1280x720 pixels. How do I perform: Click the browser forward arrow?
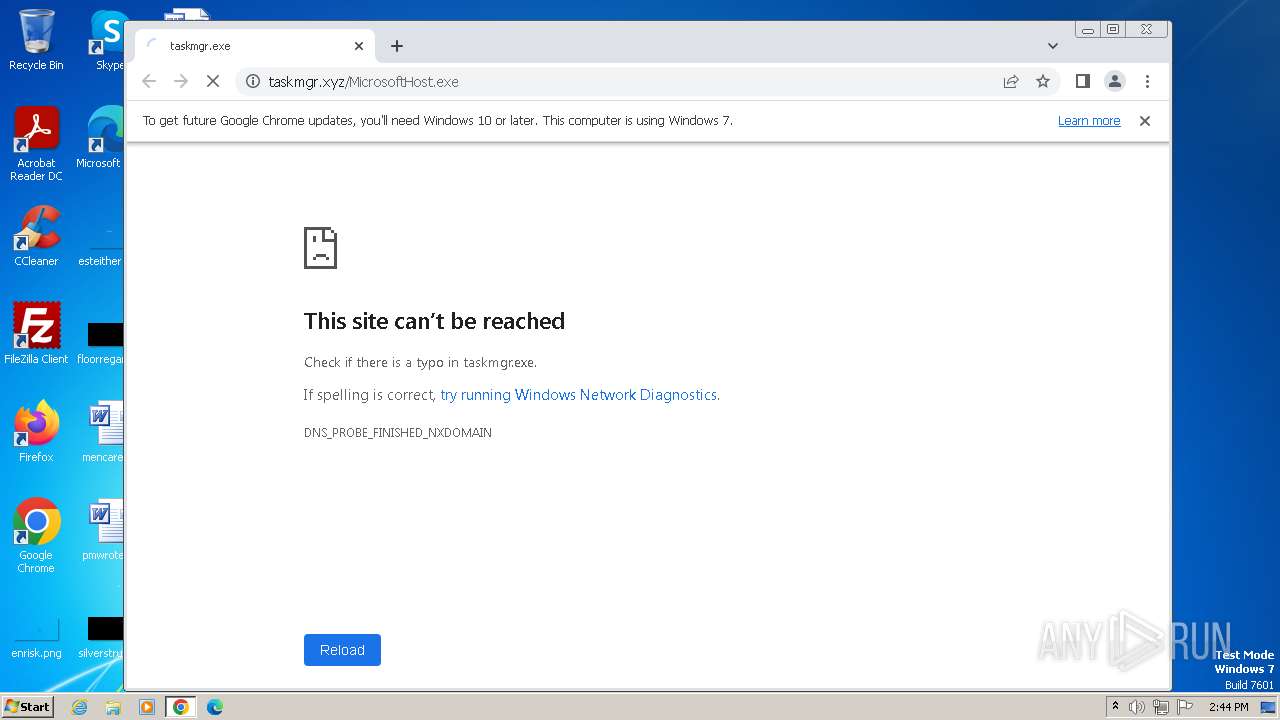(181, 81)
